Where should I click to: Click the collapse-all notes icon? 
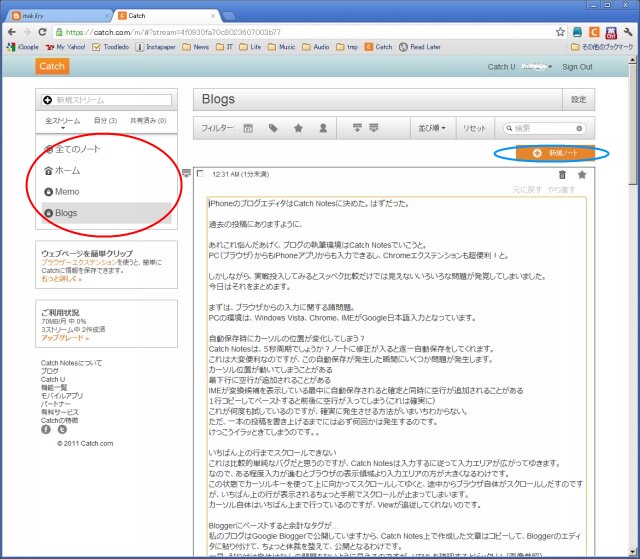pos(357,128)
